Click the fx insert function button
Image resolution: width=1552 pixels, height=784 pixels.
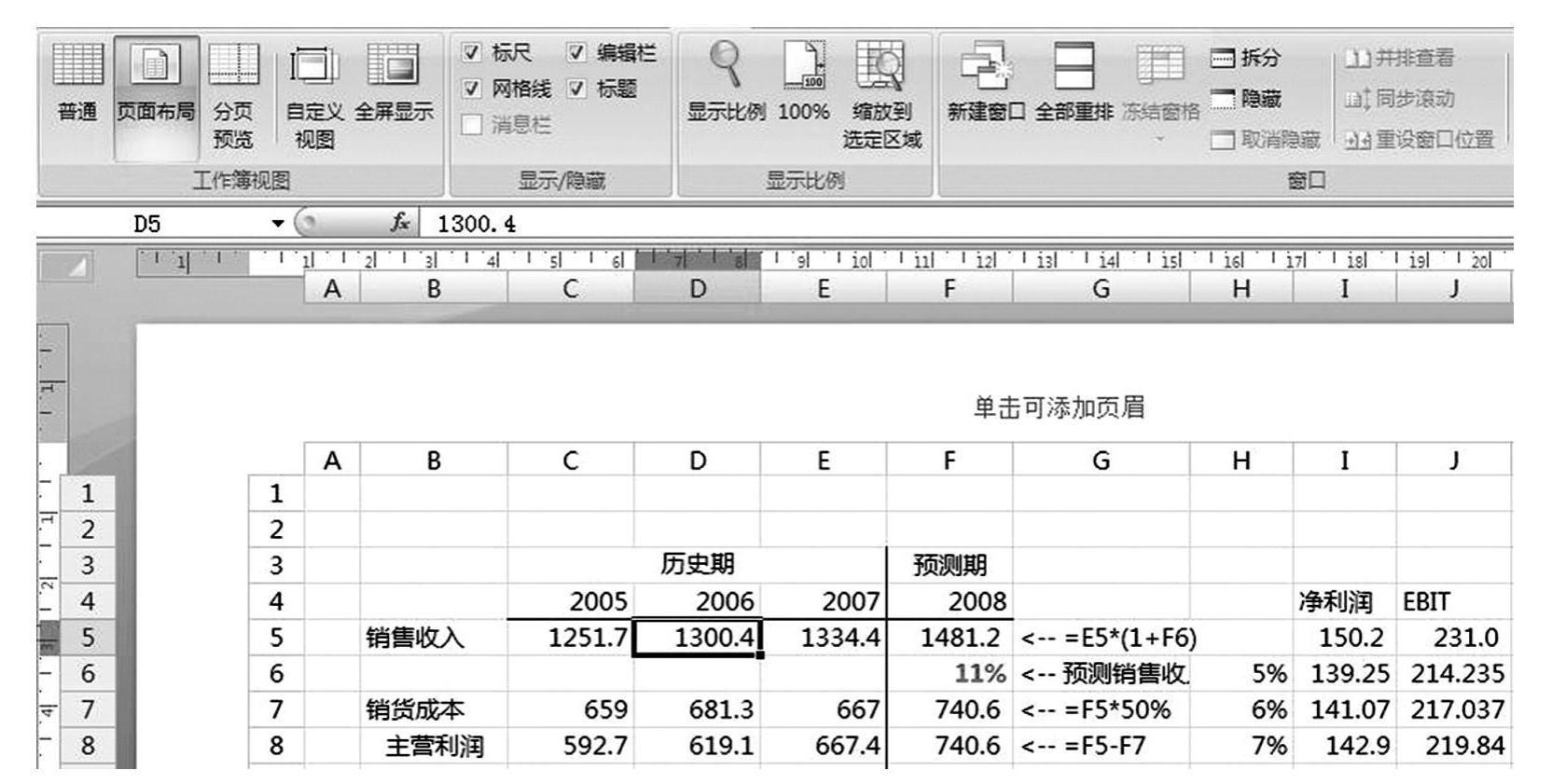401,224
